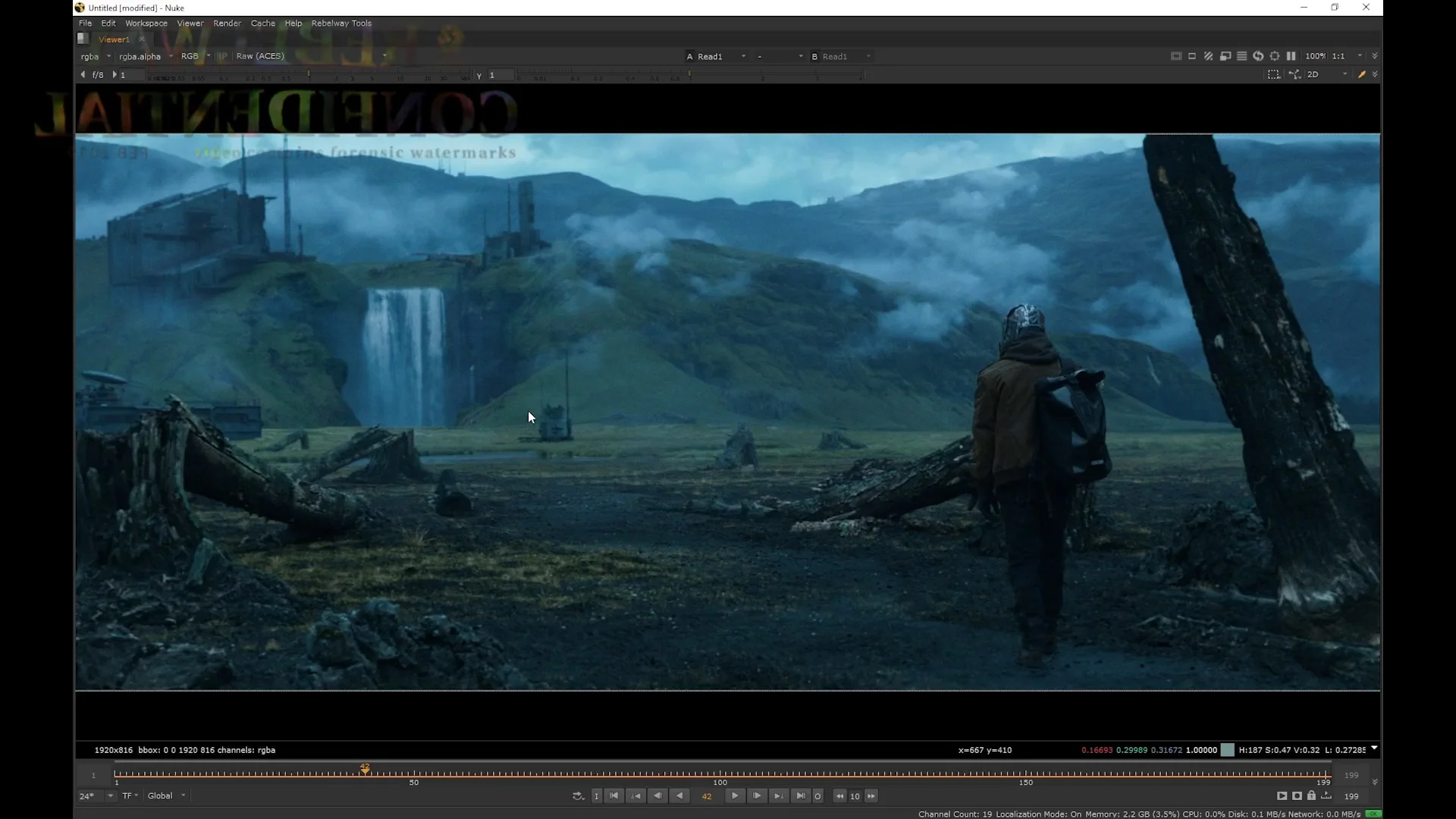Skip forward by frame increment
The height and width of the screenshot is (819, 1456).
[x=871, y=796]
